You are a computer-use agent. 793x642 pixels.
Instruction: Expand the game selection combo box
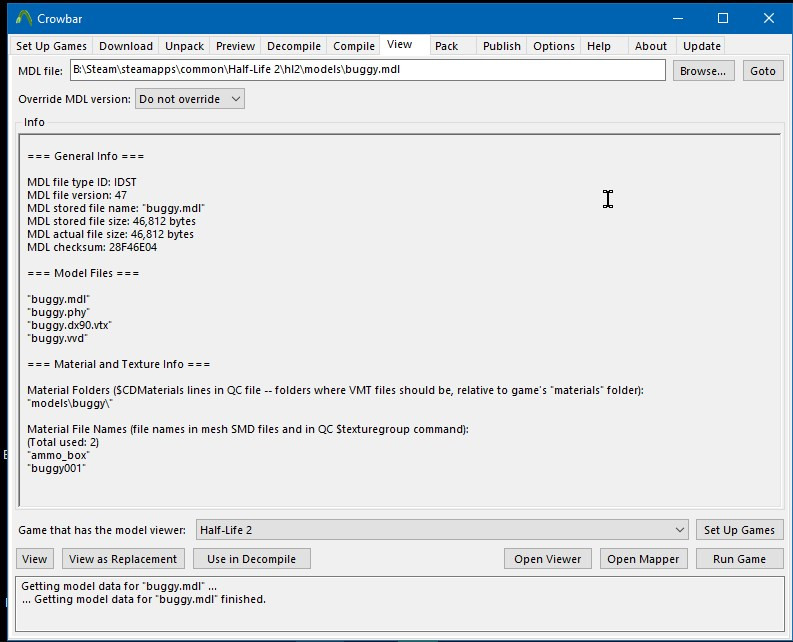coord(441,530)
